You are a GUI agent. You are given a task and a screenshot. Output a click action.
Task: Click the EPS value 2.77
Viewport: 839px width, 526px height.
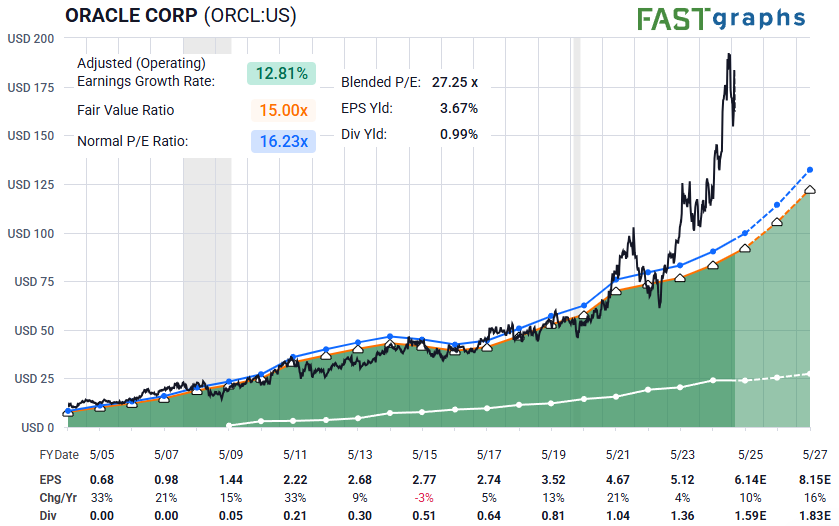click(424, 480)
